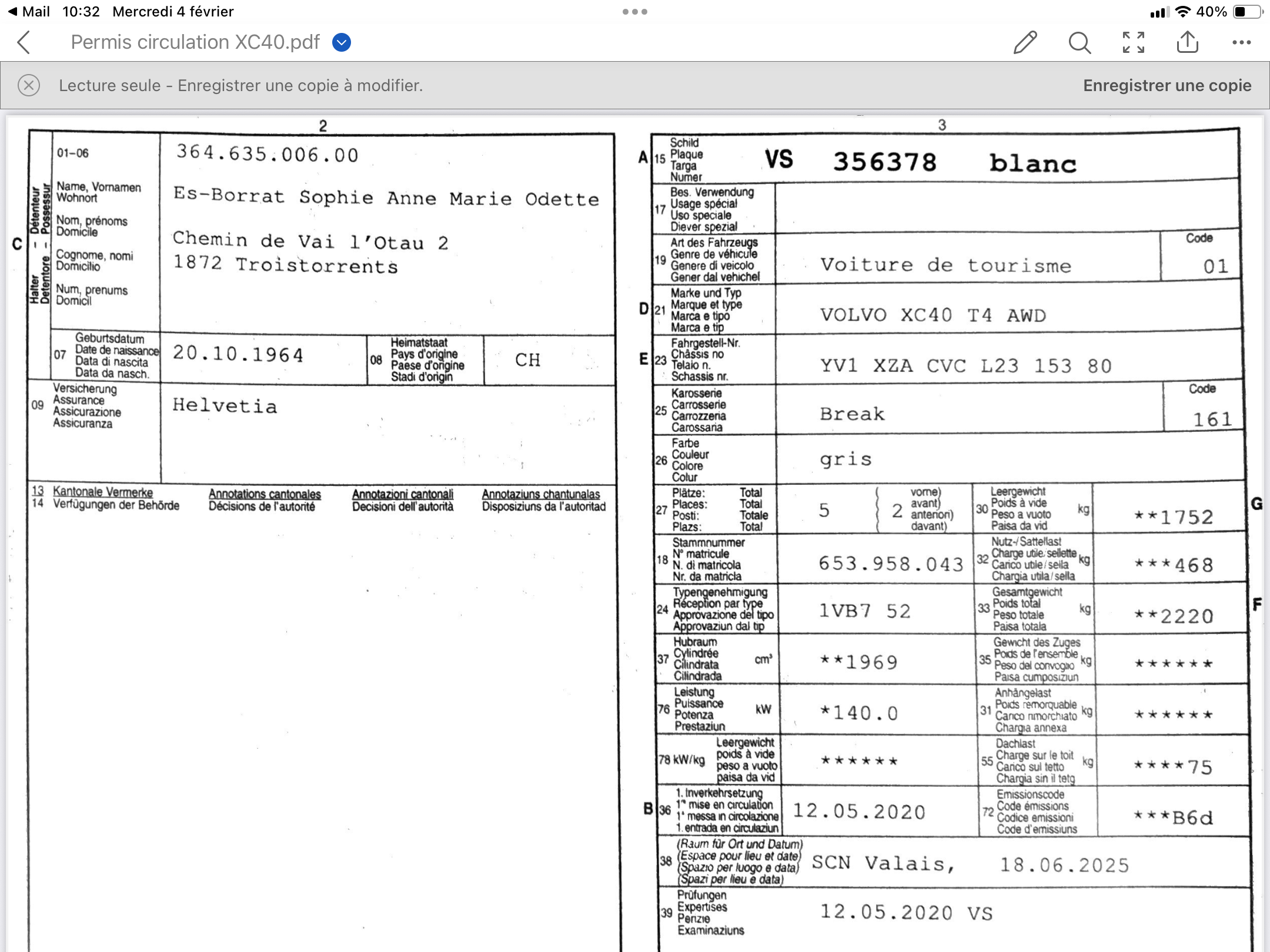
Task: Tap the Lecture seule notice text
Action: [x=240, y=85]
